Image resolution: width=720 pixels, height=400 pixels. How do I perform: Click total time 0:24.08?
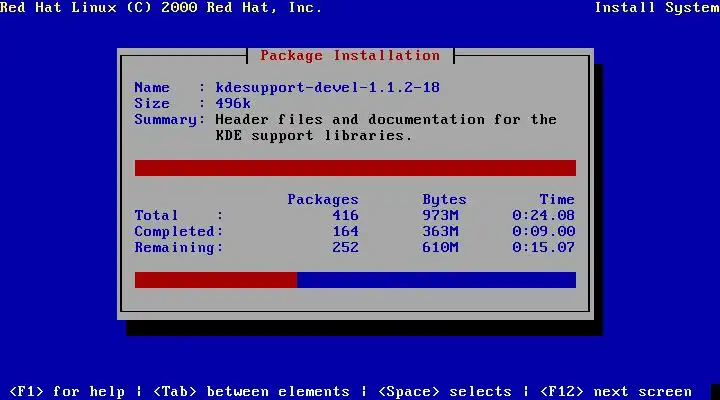[543, 215]
